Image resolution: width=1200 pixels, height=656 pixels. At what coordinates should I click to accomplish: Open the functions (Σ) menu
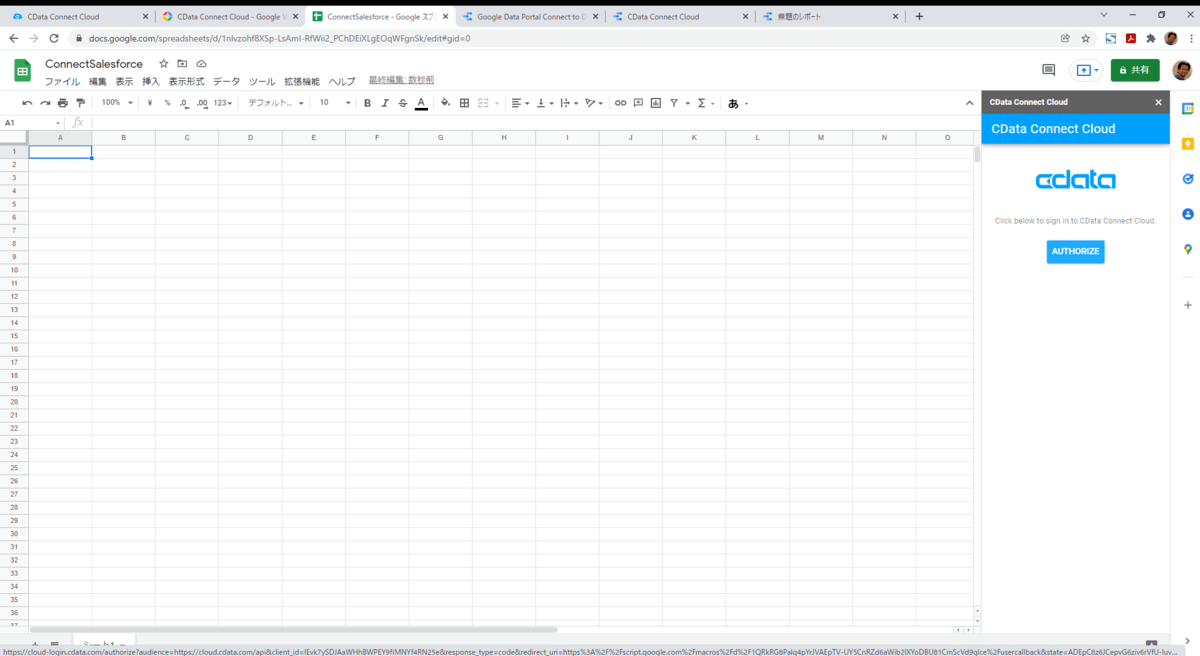click(705, 103)
